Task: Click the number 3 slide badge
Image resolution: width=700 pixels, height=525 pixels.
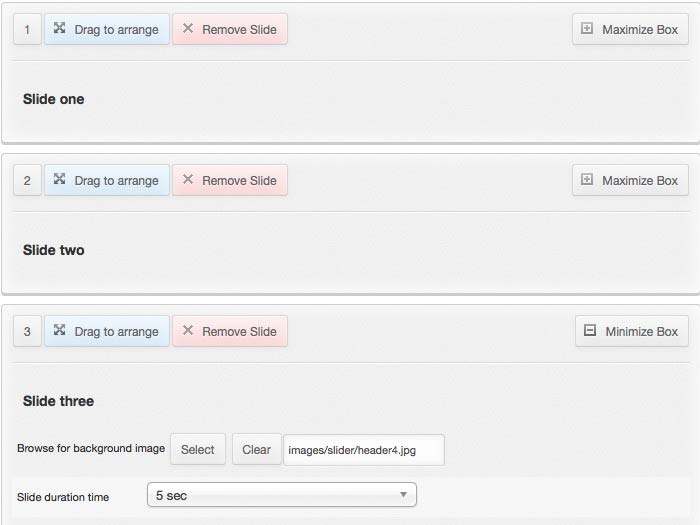Action: pos(27,331)
